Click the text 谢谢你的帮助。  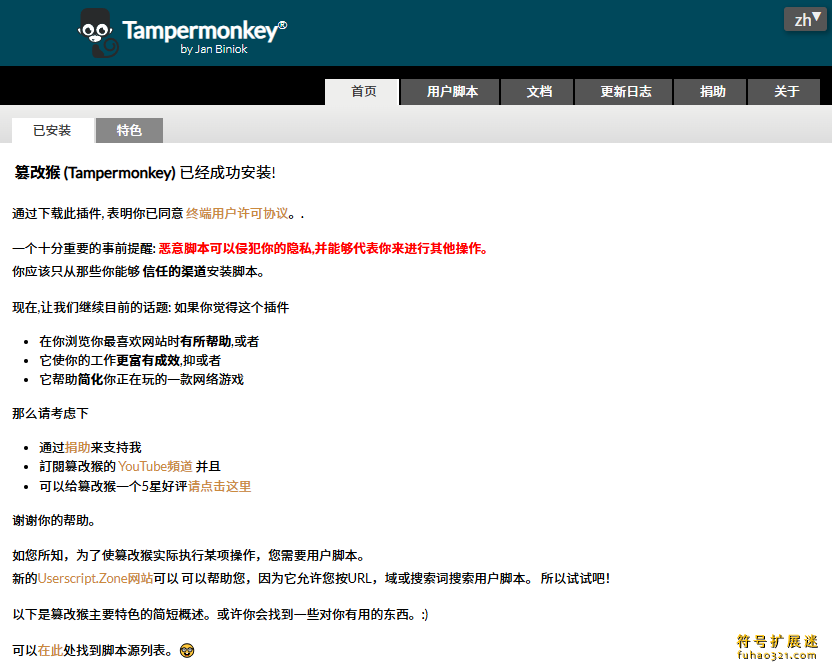[54, 520]
